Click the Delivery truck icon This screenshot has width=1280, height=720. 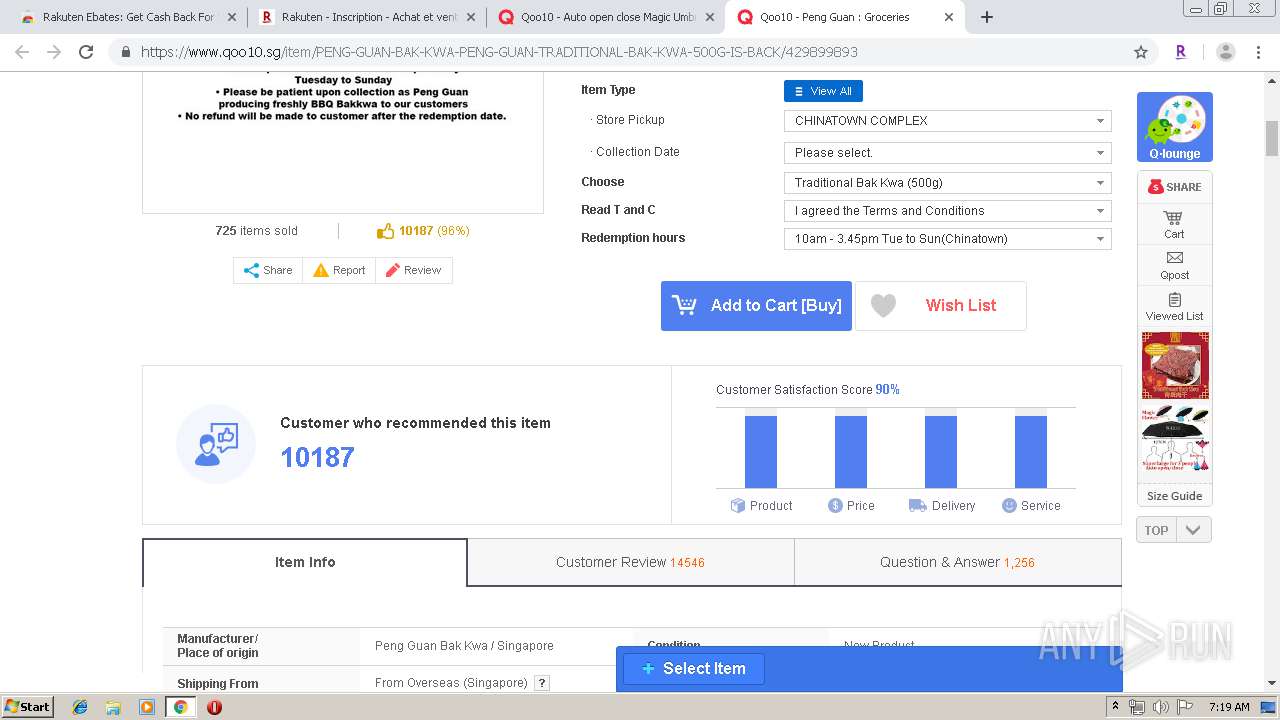[917, 506]
